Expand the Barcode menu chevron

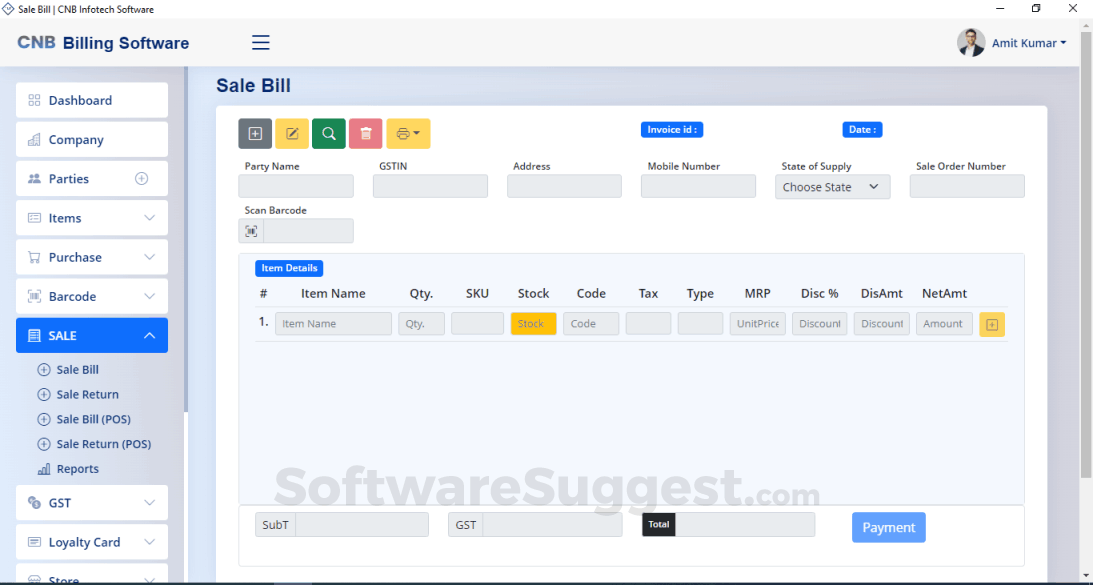149,296
